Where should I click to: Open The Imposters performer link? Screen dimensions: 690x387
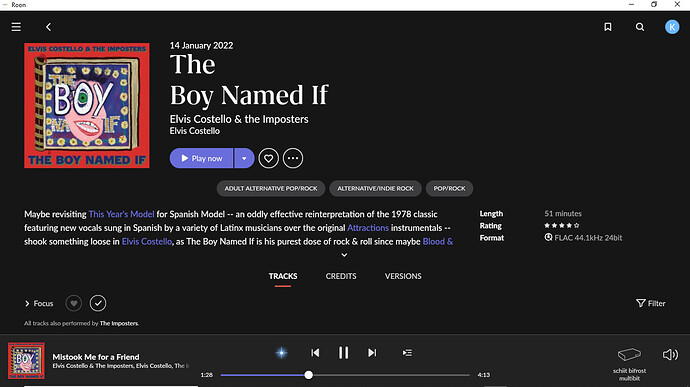[119, 323]
